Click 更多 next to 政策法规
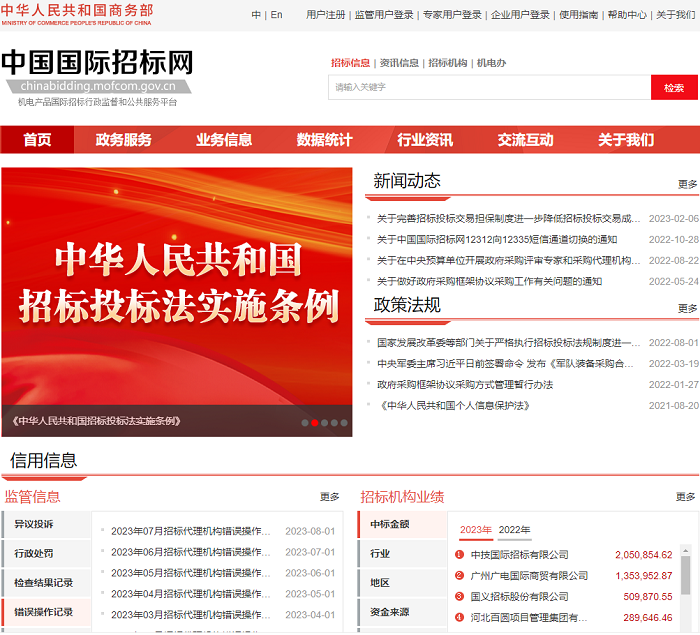The height and width of the screenshot is (635, 700). point(687,309)
